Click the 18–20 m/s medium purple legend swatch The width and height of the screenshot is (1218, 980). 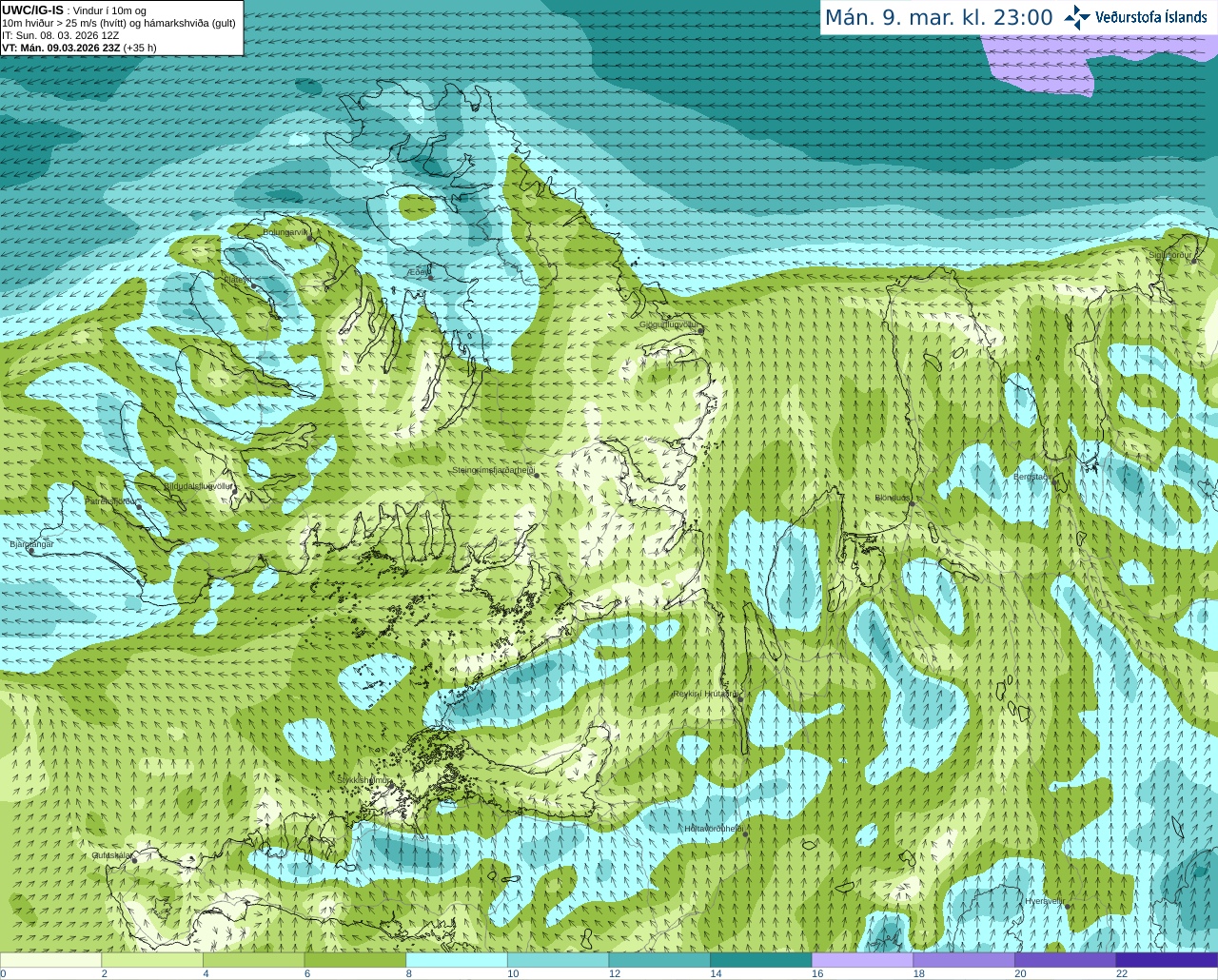(964, 960)
